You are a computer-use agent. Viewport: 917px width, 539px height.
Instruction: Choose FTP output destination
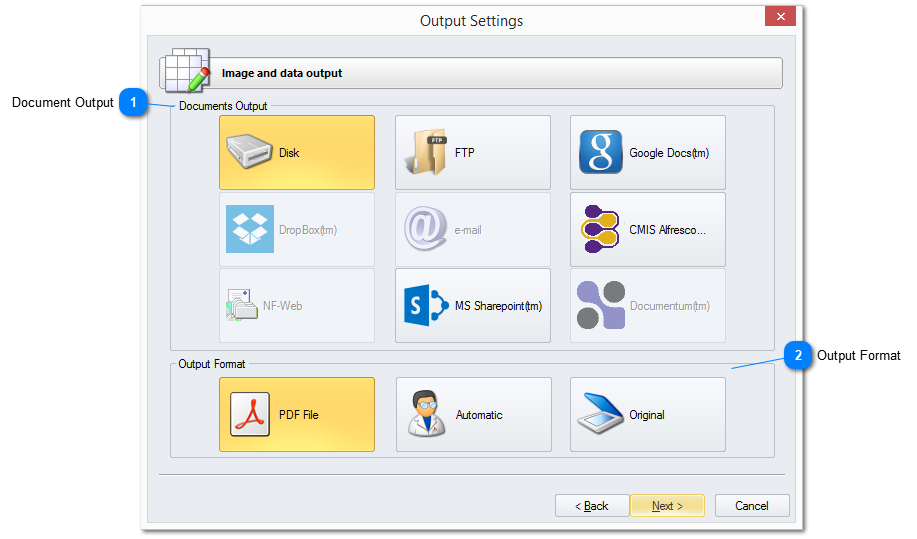(x=473, y=153)
